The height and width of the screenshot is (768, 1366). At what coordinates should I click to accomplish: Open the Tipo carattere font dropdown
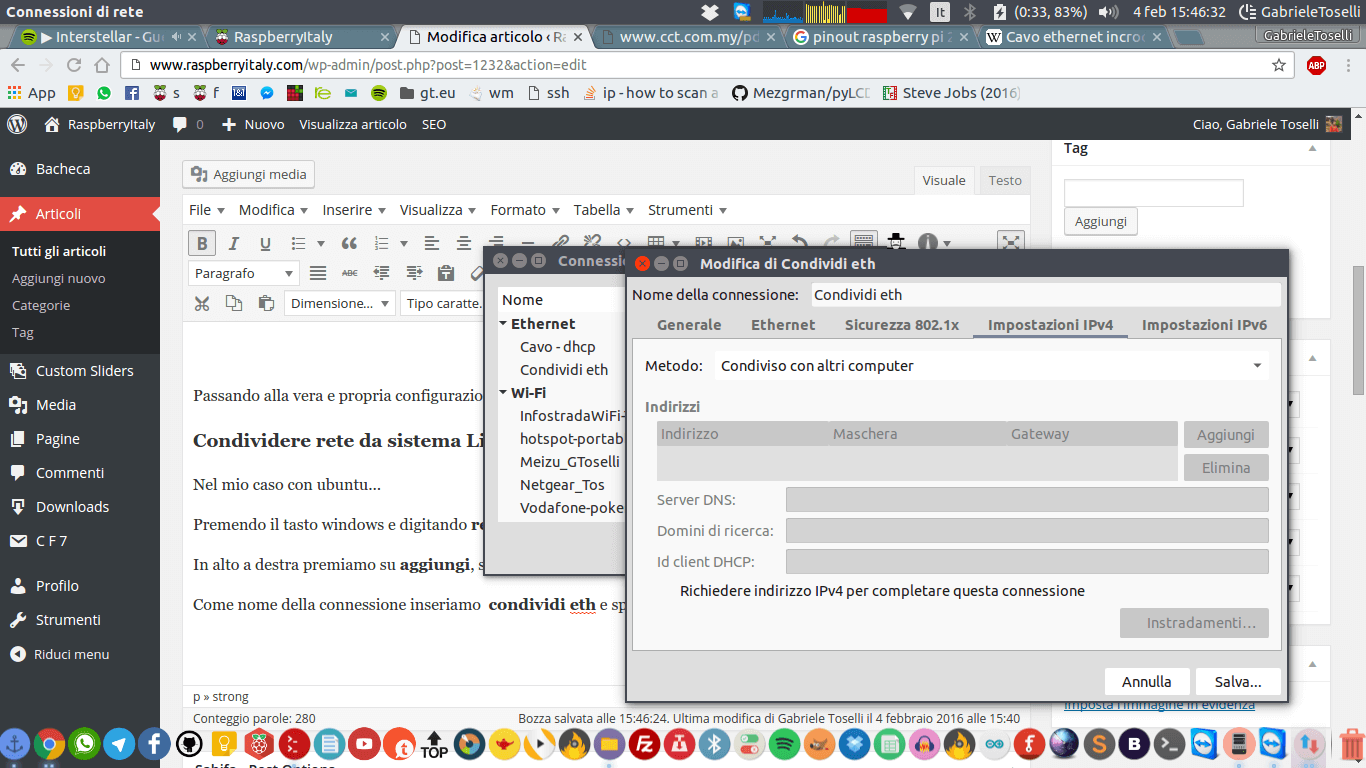[x=442, y=303]
